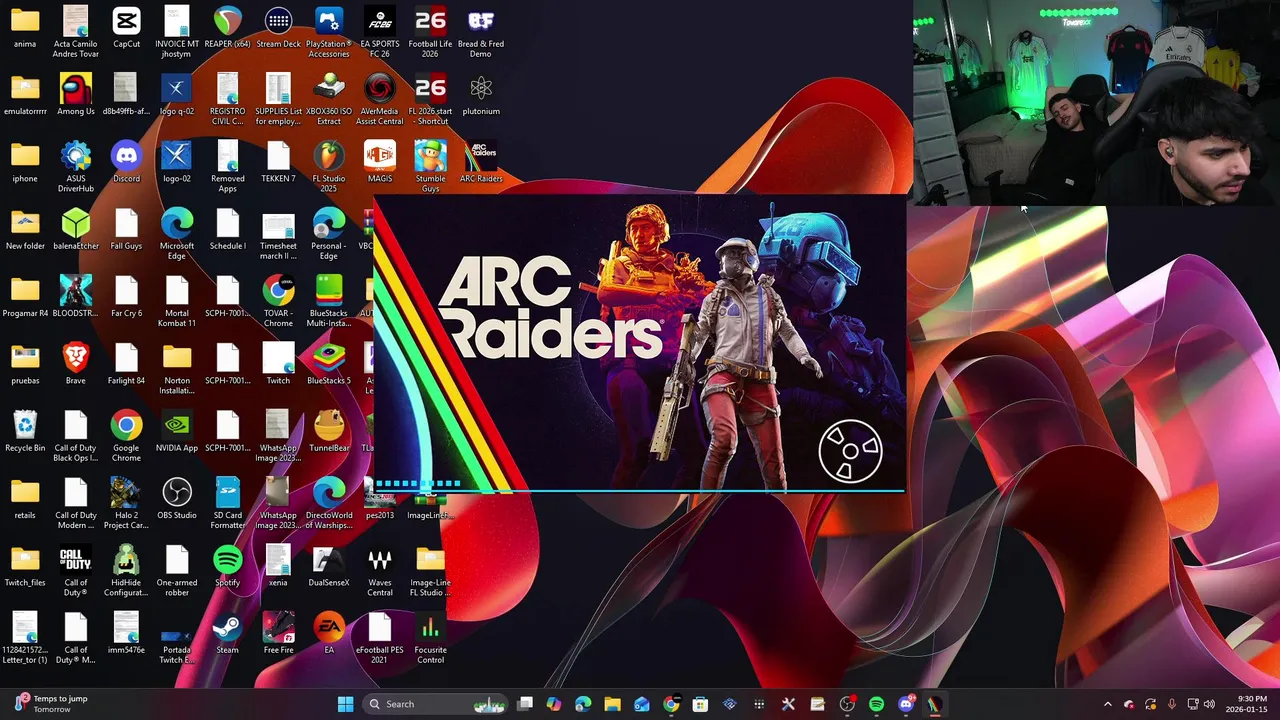Open AVerMedia Assist Central desktop icon
The height and width of the screenshot is (720, 1280).
380,99
